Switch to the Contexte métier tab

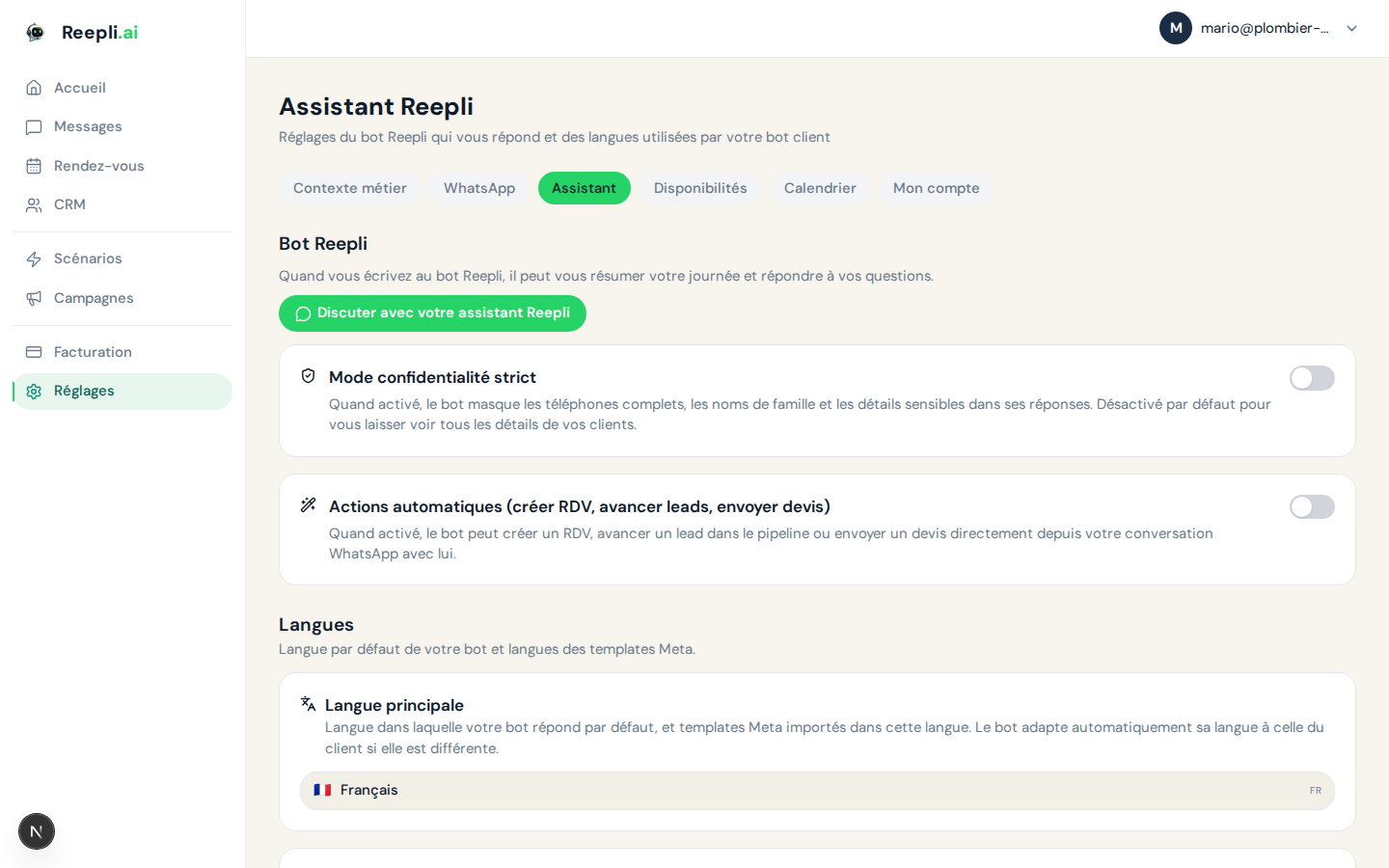(350, 188)
